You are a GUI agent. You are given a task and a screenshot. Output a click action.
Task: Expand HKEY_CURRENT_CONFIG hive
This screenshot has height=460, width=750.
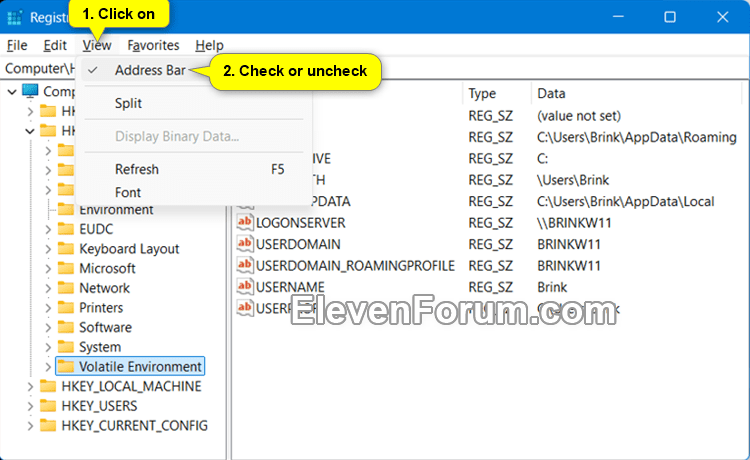coord(30,426)
